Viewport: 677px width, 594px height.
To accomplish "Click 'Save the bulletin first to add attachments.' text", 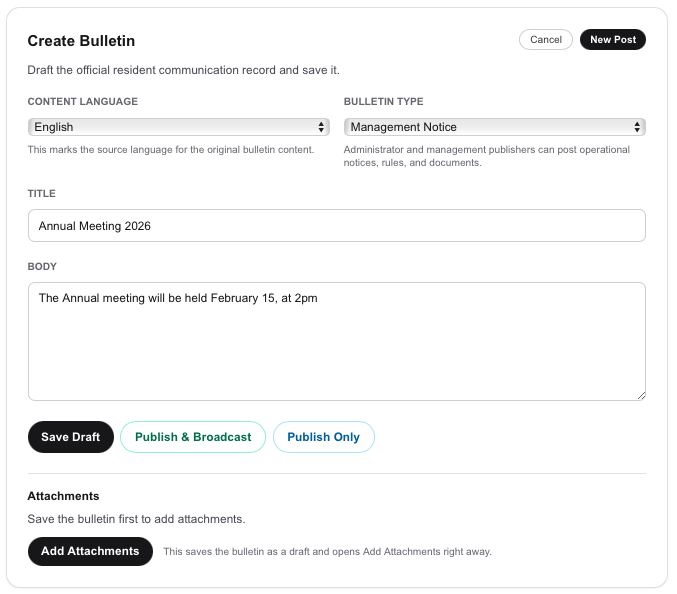I will pos(136,519).
